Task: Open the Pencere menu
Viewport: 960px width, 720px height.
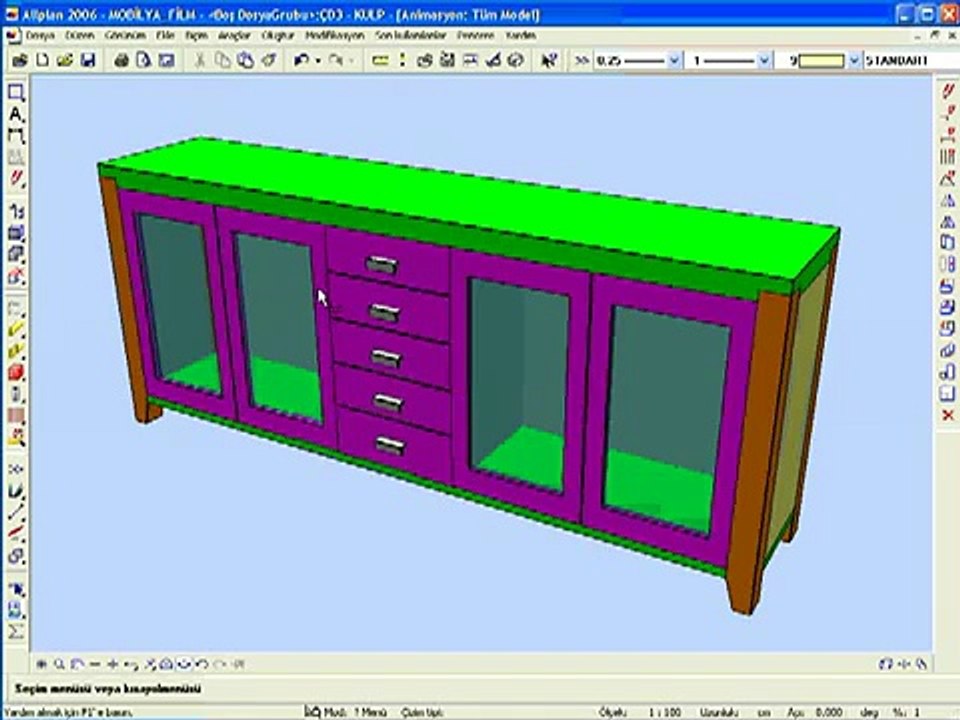Action: tap(476, 36)
